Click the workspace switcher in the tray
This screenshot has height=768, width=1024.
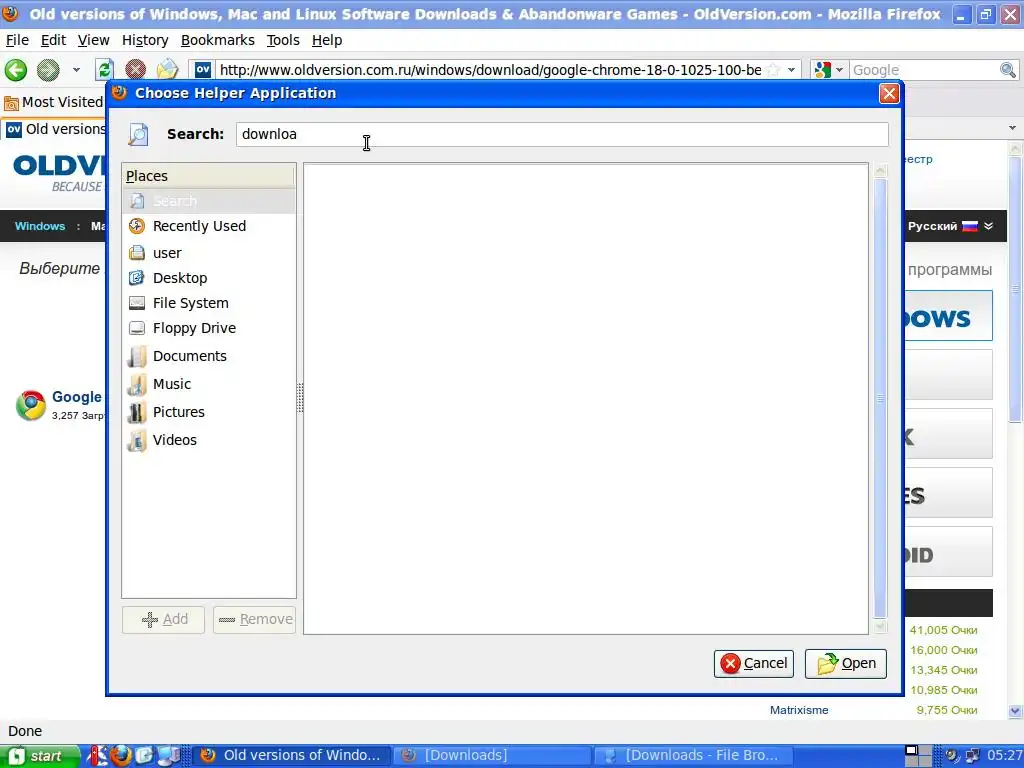click(x=918, y=756)
